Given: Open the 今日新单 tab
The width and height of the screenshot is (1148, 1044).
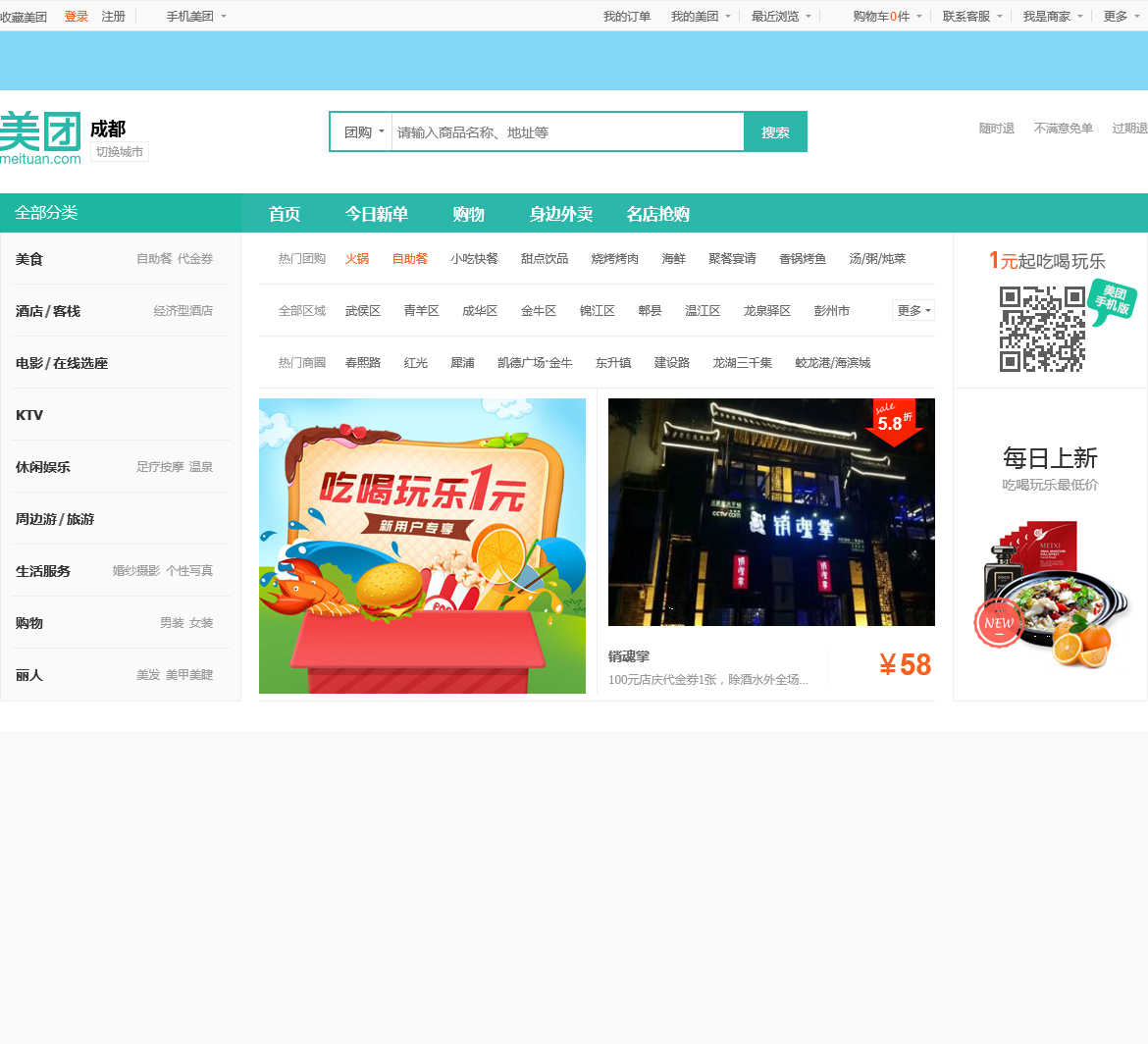Looking at the screenshot, I should point(377,214).
